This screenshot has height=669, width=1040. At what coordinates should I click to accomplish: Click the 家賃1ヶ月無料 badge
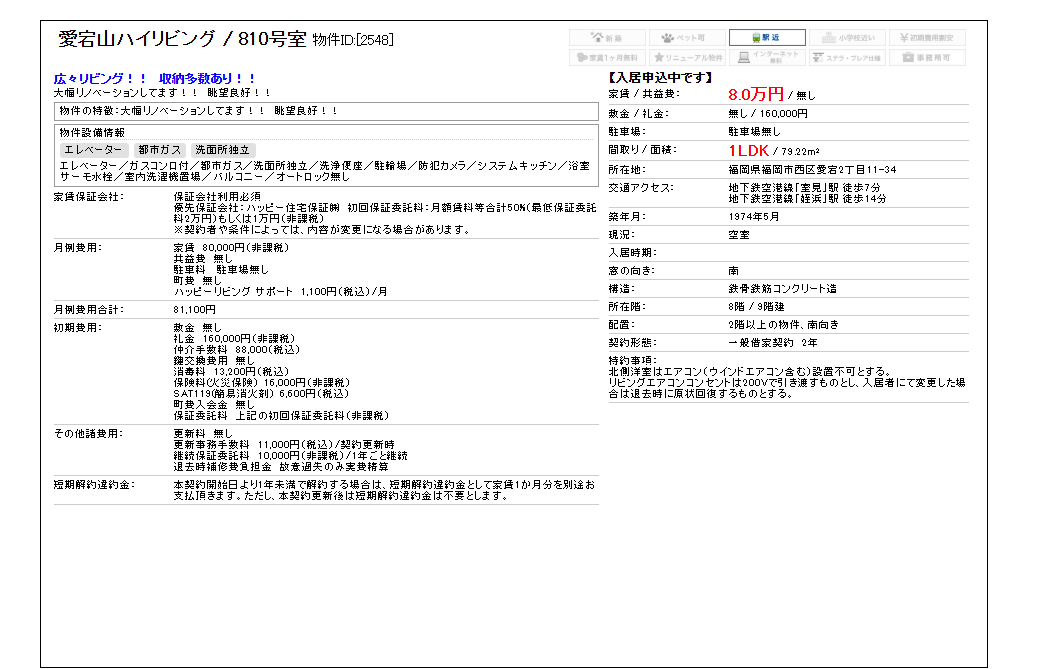[608, 58]
